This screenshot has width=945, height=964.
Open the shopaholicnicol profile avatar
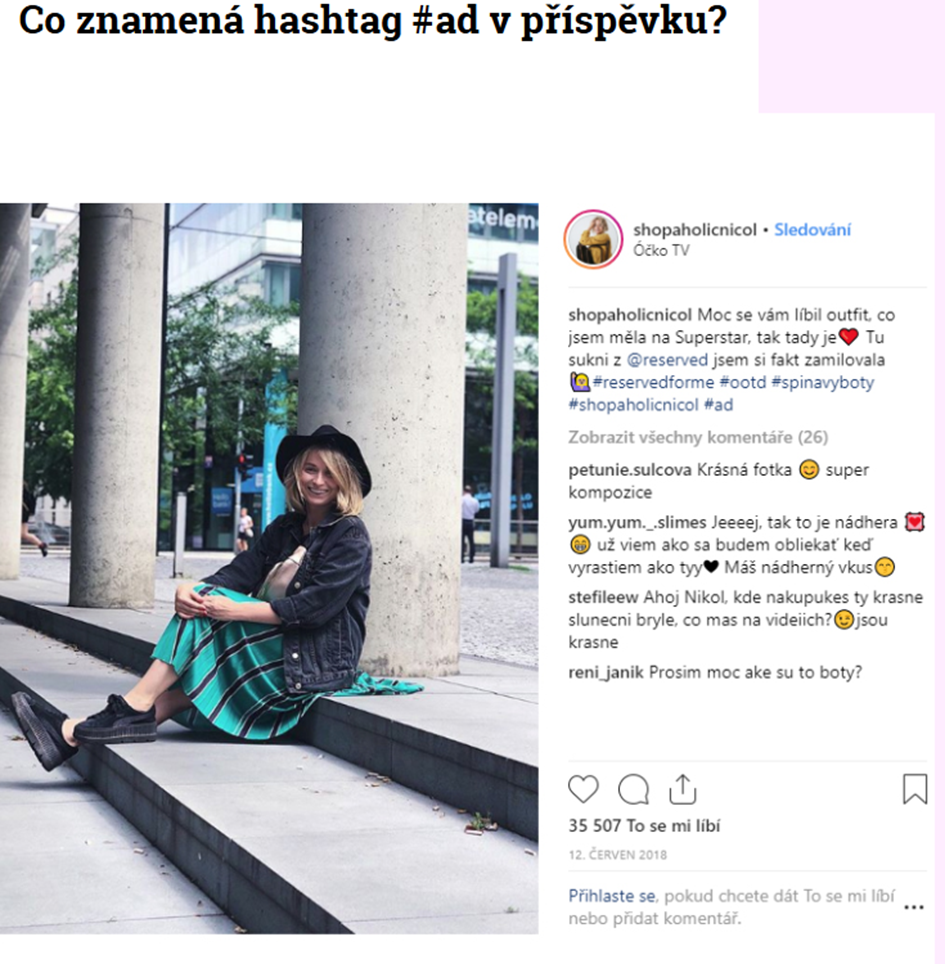click(593, 239)
